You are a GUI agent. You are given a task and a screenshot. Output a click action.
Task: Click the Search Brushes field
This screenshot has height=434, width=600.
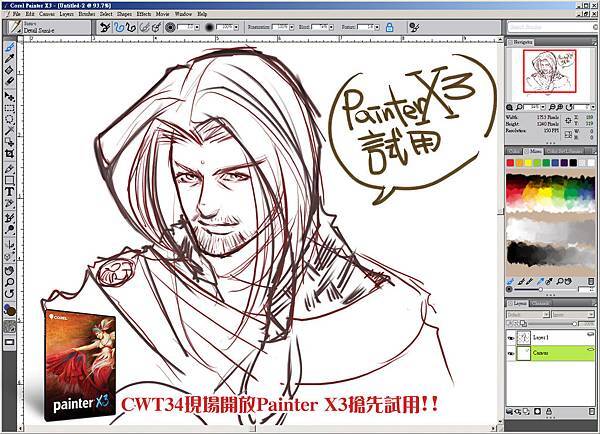(550, 27)
